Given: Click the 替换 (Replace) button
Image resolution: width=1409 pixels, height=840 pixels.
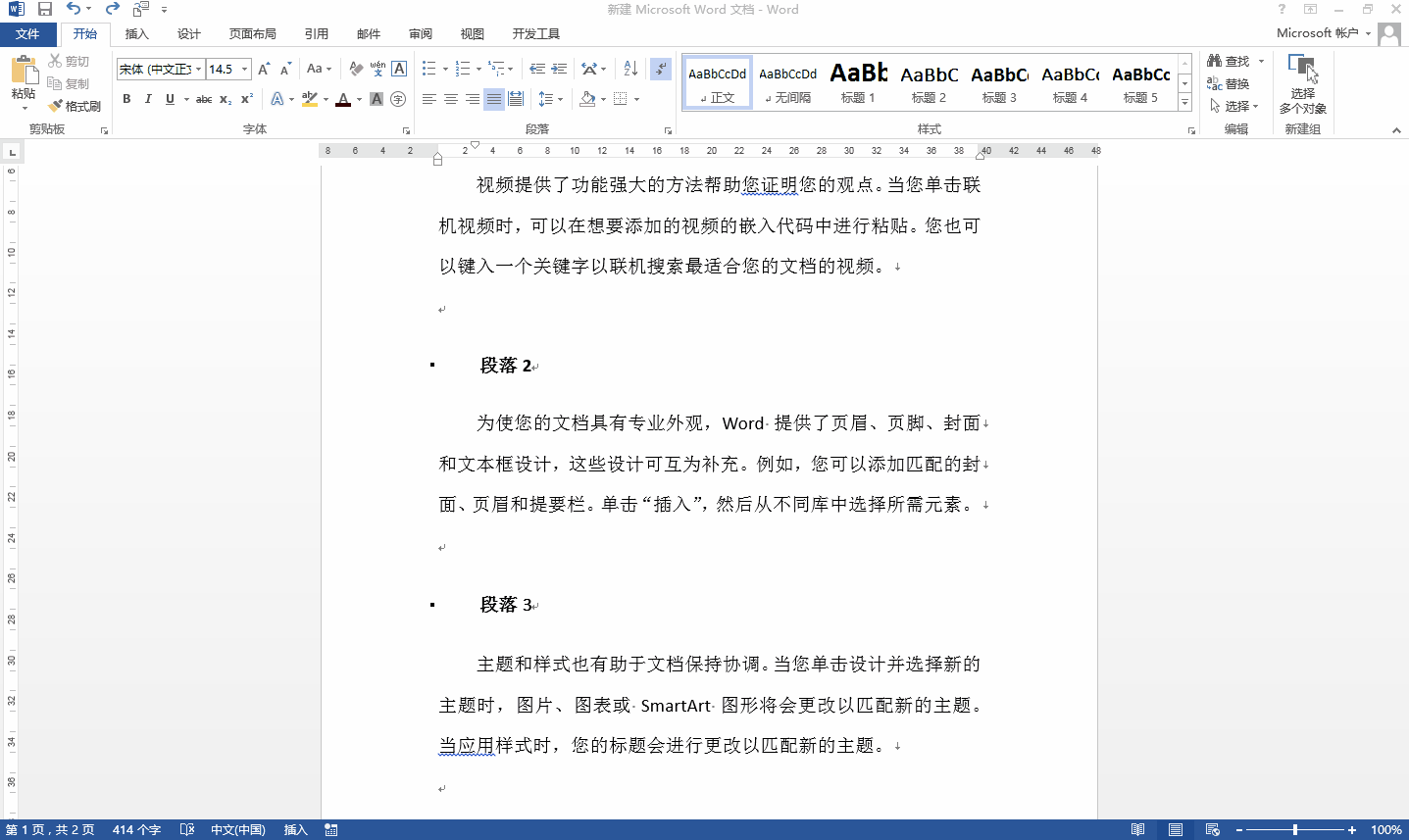Looking at the screenshot, I should pos(1229,83).
